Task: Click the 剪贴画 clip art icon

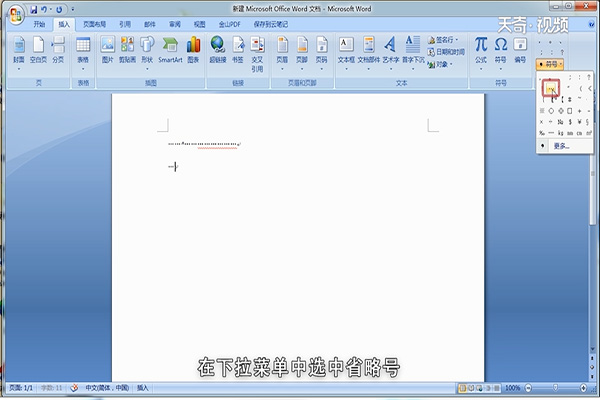Action: [127, 49]
